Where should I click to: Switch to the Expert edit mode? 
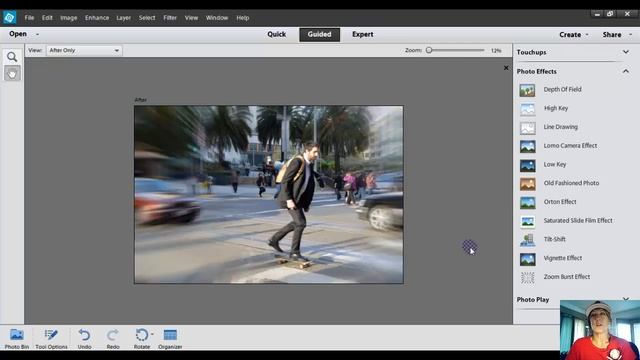pos(363,34)
